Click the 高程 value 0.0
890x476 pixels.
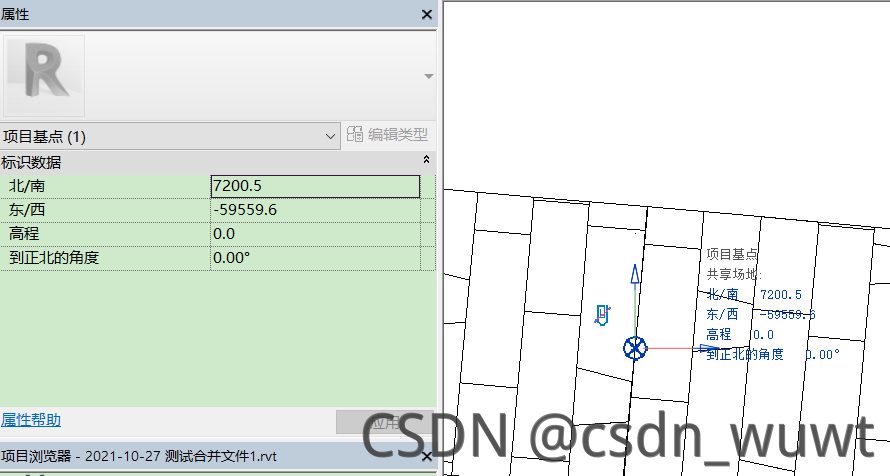[x=315, y=234]
